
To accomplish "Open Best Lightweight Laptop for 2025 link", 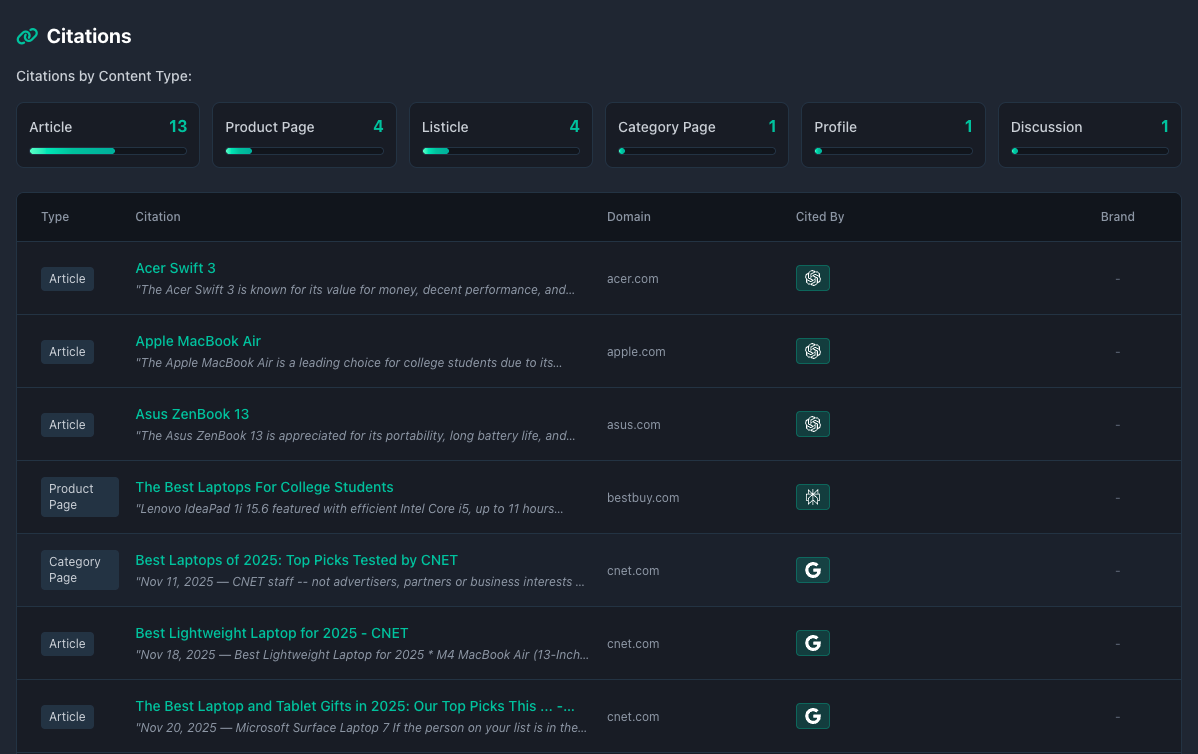I will tap(271, 633).
